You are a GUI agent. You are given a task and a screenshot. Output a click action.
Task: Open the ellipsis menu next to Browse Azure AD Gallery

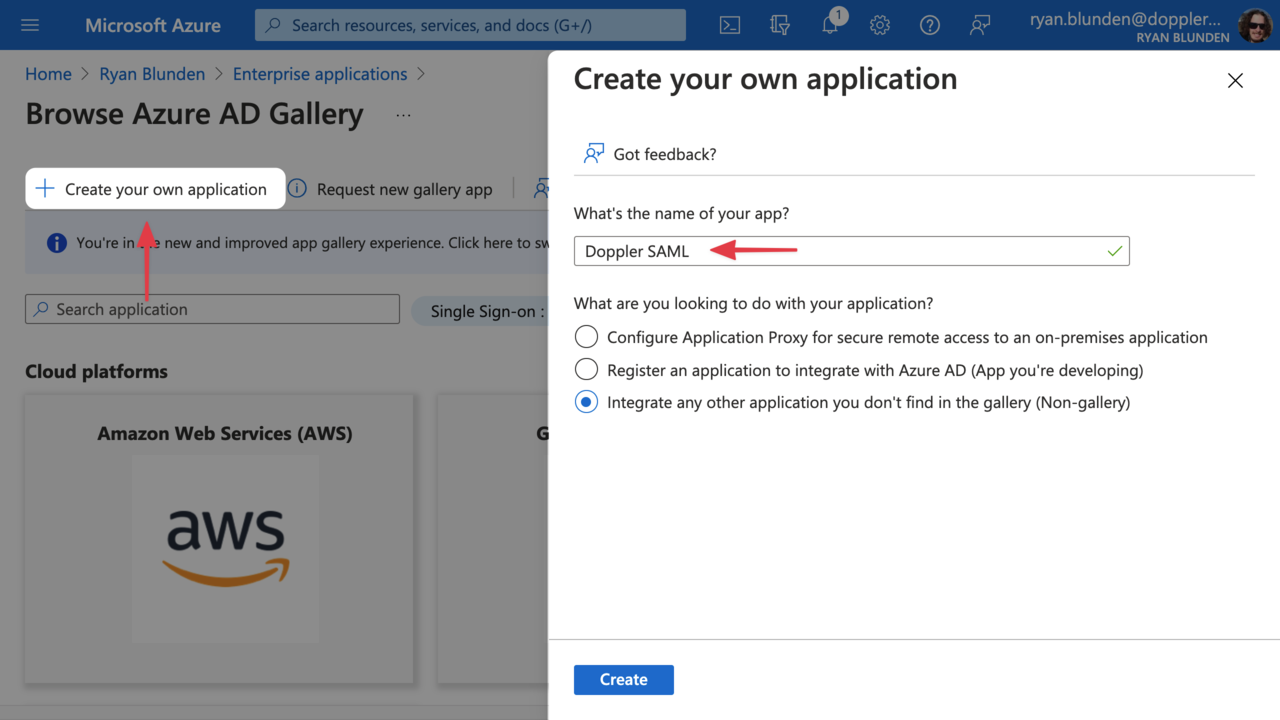[403, 115]
